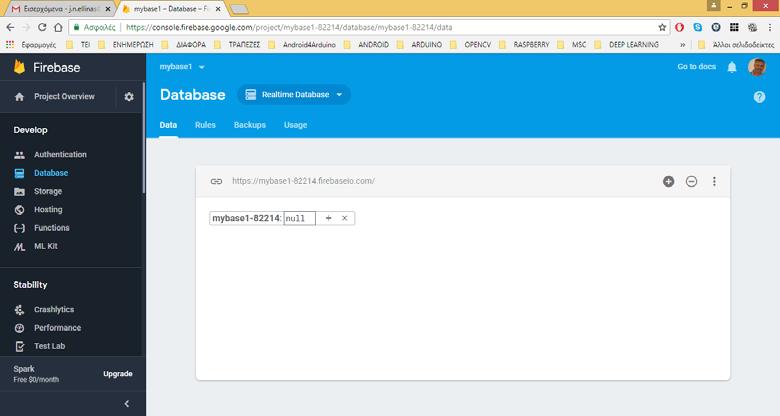Click the Spark Free plan label
Screen dimensions: 780x416
(x=36, y=374)
